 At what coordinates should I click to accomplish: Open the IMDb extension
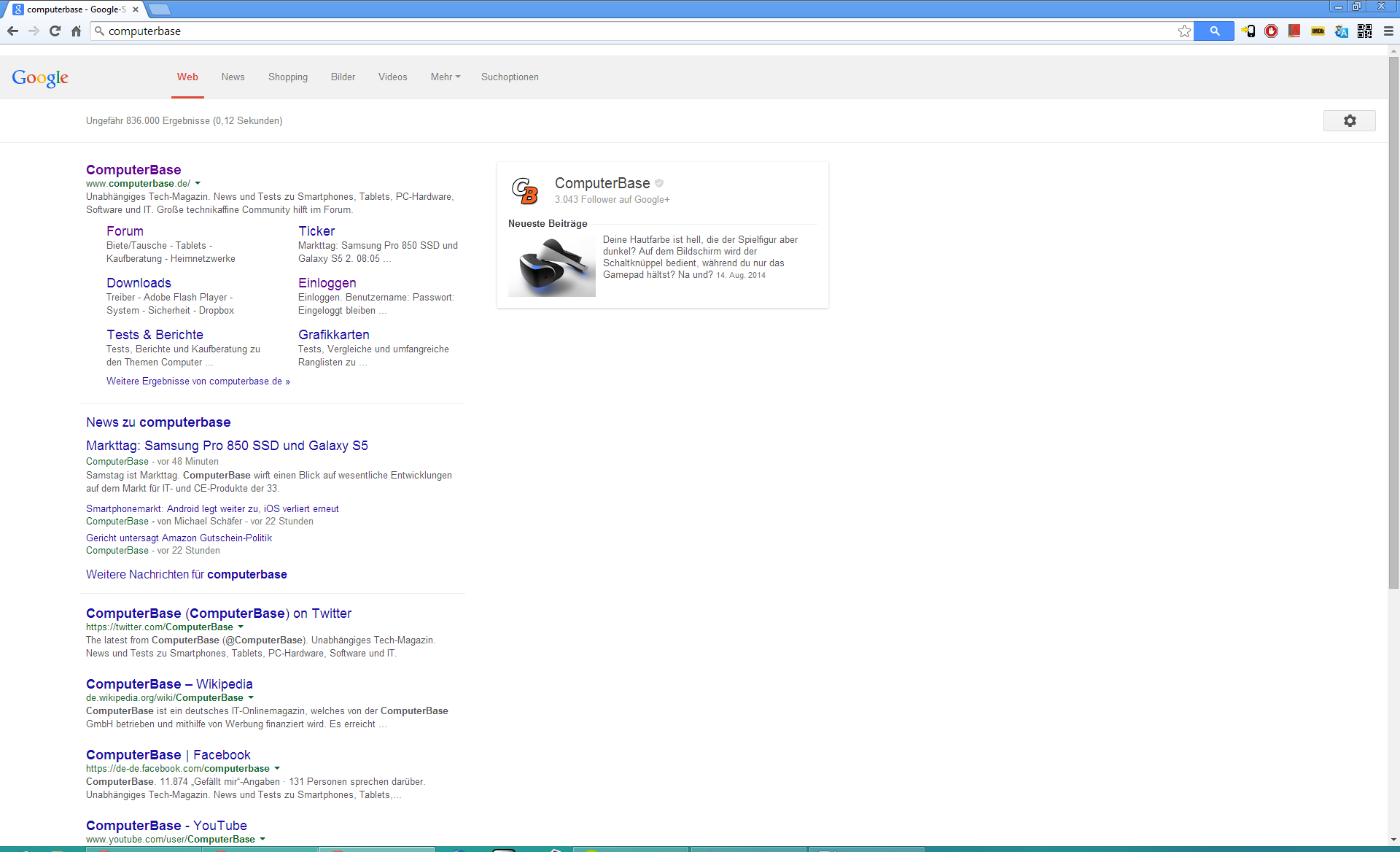click(1318, 31)
